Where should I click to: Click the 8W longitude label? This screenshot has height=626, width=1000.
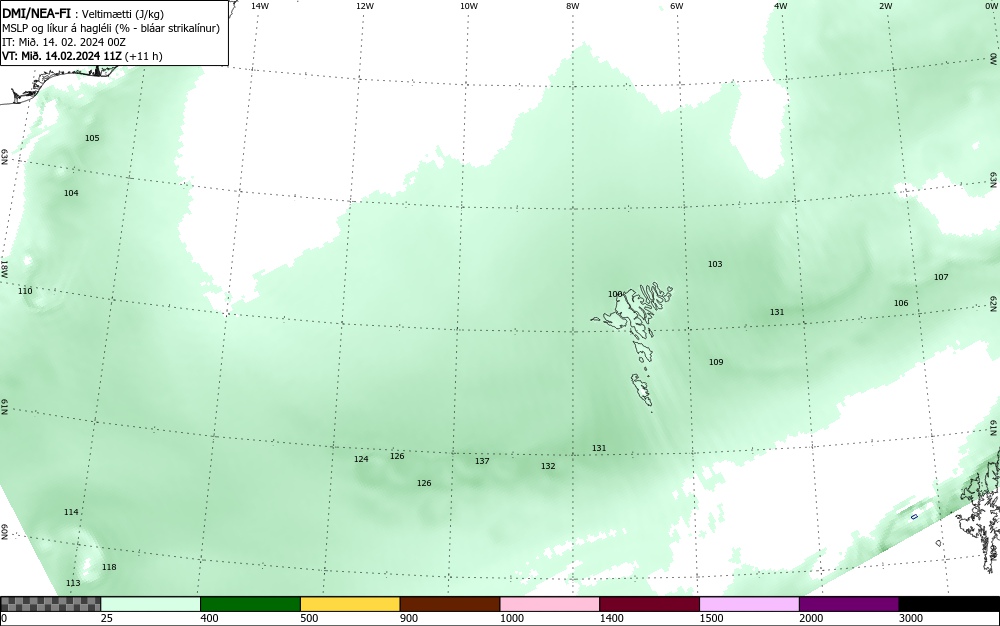point(573,6)
